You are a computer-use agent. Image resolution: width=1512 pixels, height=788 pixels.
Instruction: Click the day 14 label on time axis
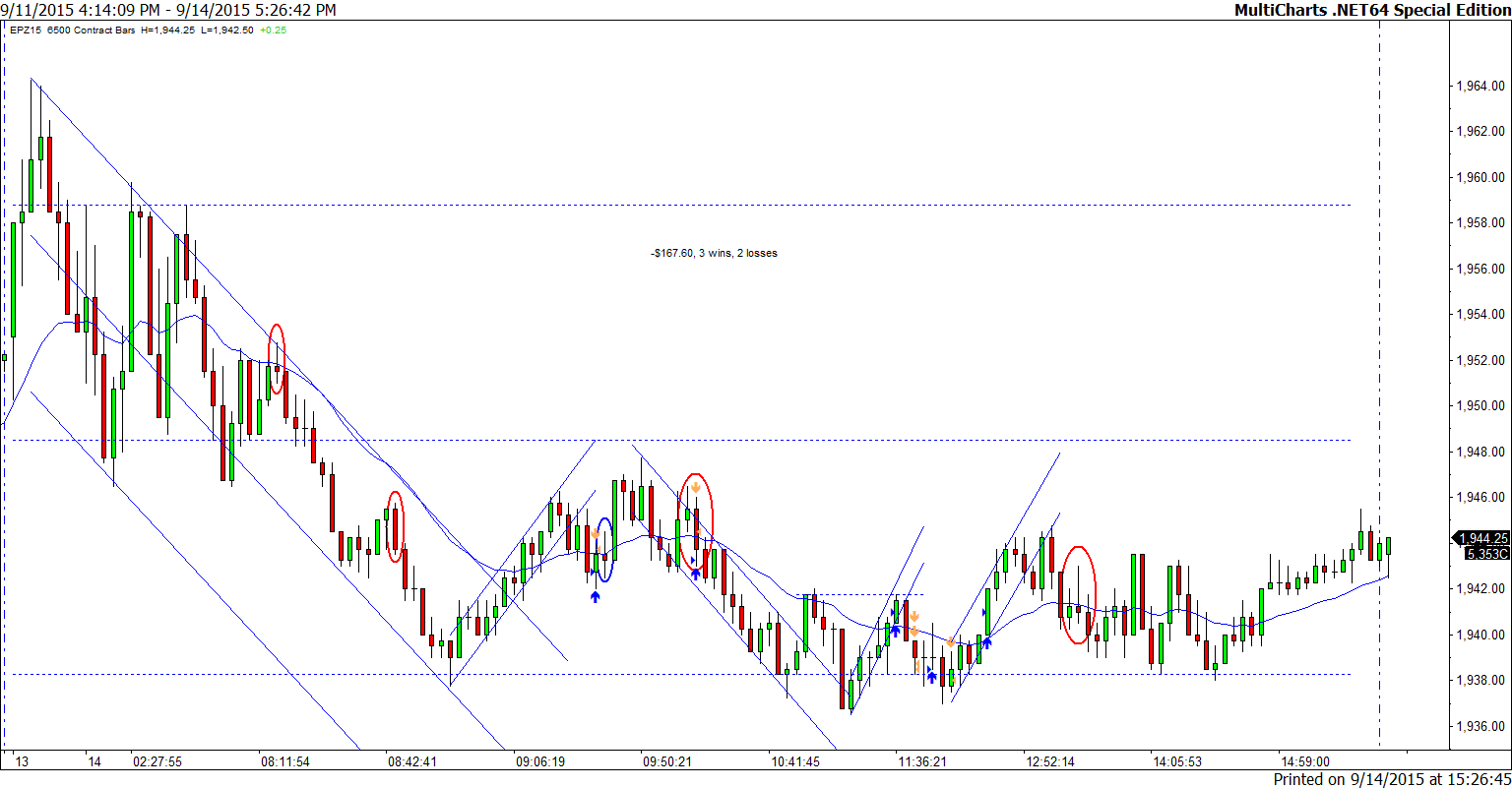coord(94,761)
